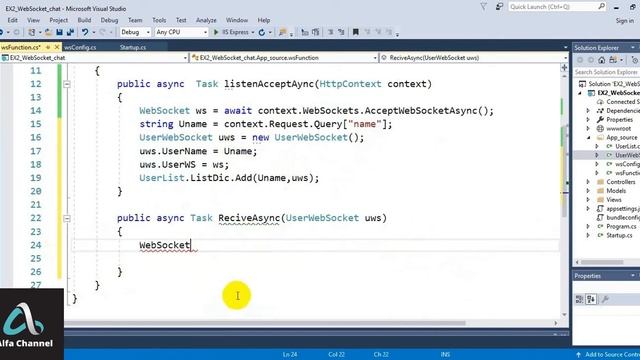640x360 pixels.
Task: Collapse the App_source folder node
Action: click(x=589, y=138)
